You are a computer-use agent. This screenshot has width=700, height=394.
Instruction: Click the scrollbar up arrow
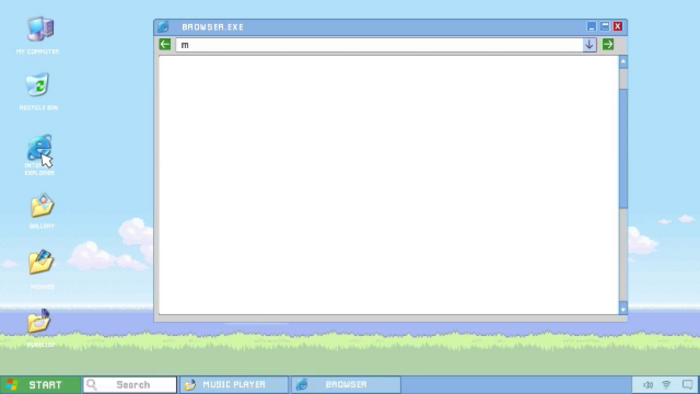click(623, 61)
